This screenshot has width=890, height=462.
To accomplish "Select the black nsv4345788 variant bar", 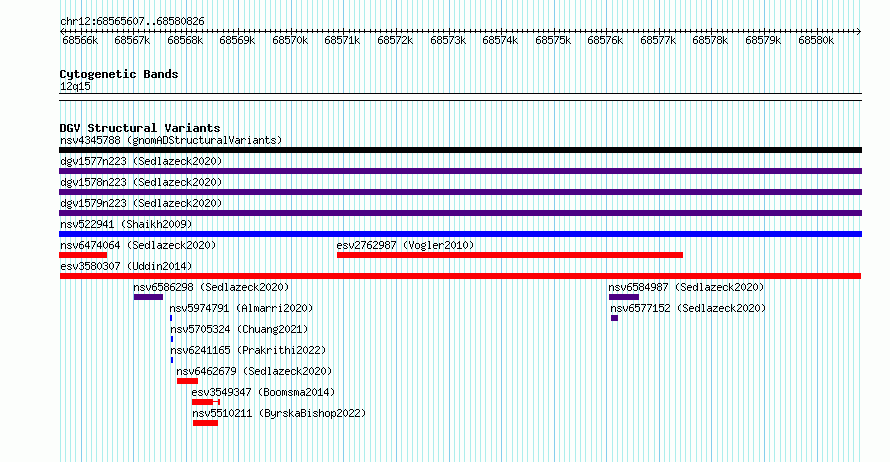I will pyautogui.click(x=460, y=150).
